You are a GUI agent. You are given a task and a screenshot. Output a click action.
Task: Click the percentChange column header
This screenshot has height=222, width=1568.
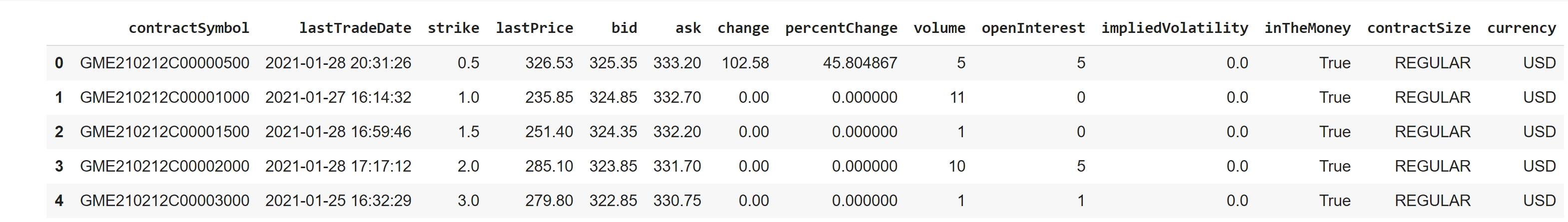point(841,28)
